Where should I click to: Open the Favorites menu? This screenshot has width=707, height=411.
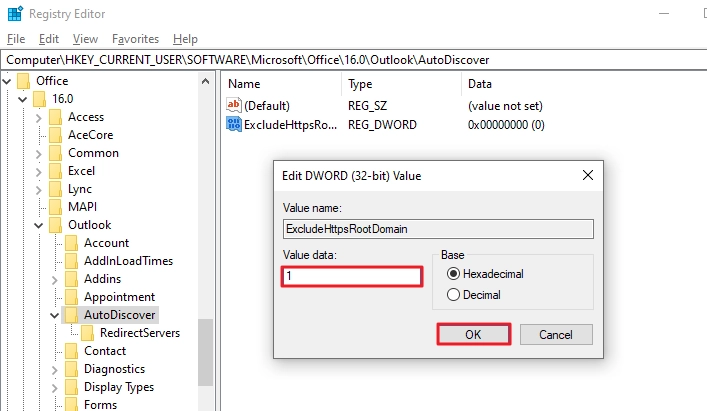[135, 39]
